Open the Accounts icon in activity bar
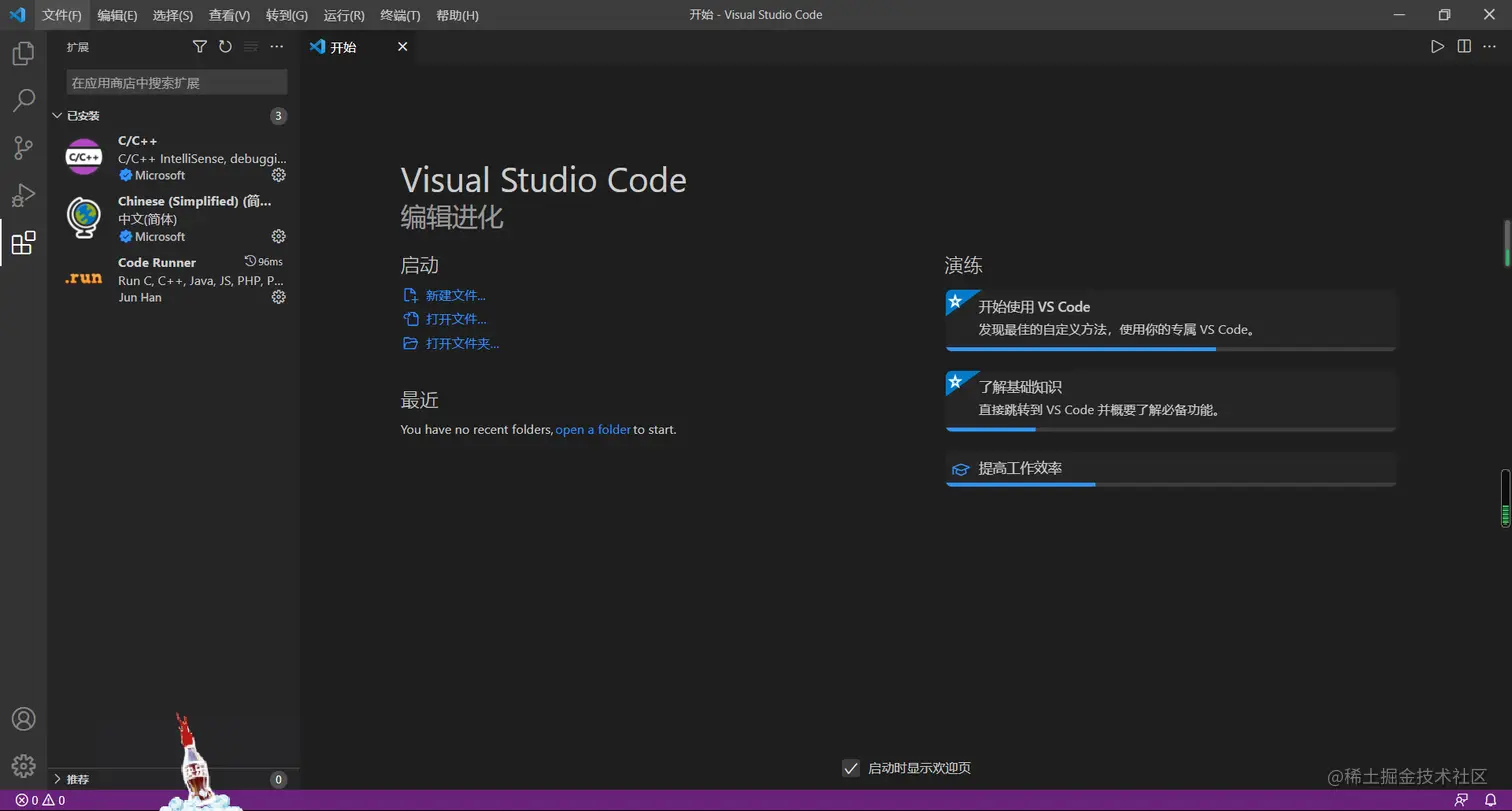This screenshot has height=811, width=1512. pos(23,719)
